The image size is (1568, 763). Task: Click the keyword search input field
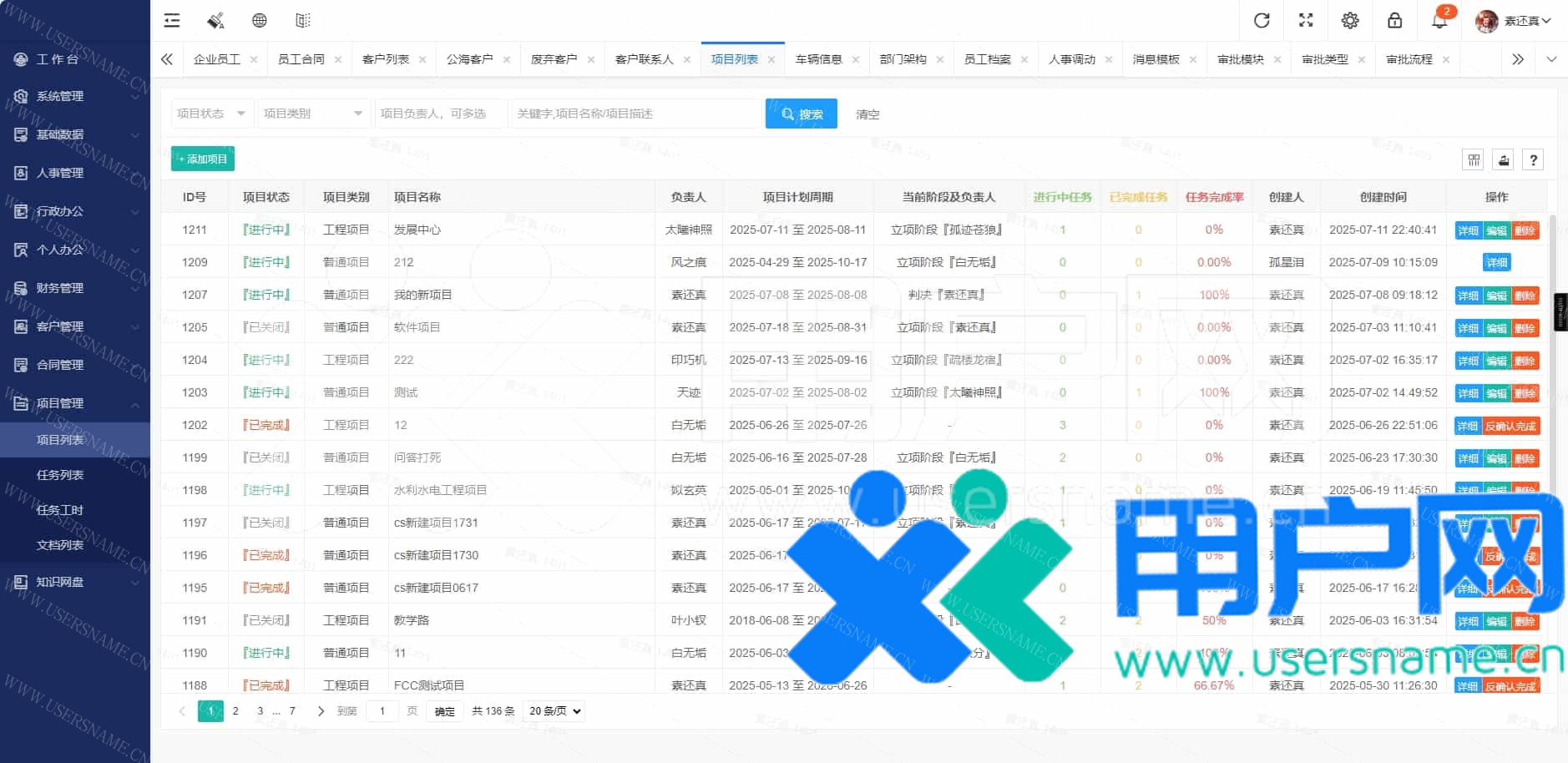tap(635, 114)
